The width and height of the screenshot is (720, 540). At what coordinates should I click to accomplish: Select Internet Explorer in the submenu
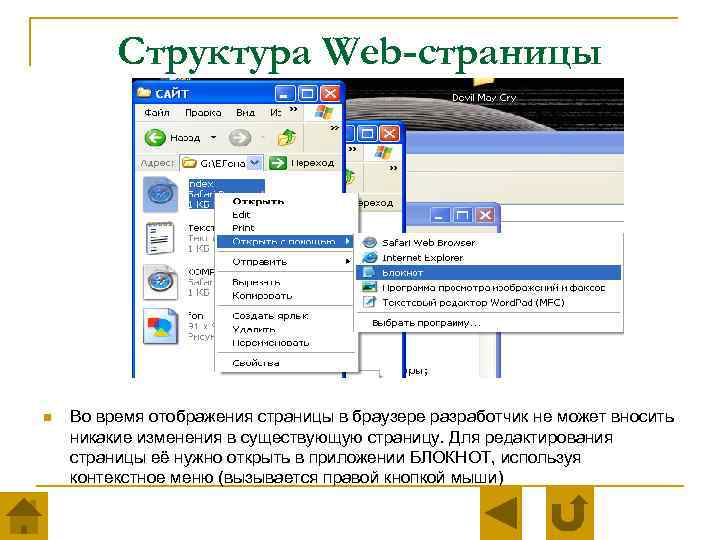(489, 258)
